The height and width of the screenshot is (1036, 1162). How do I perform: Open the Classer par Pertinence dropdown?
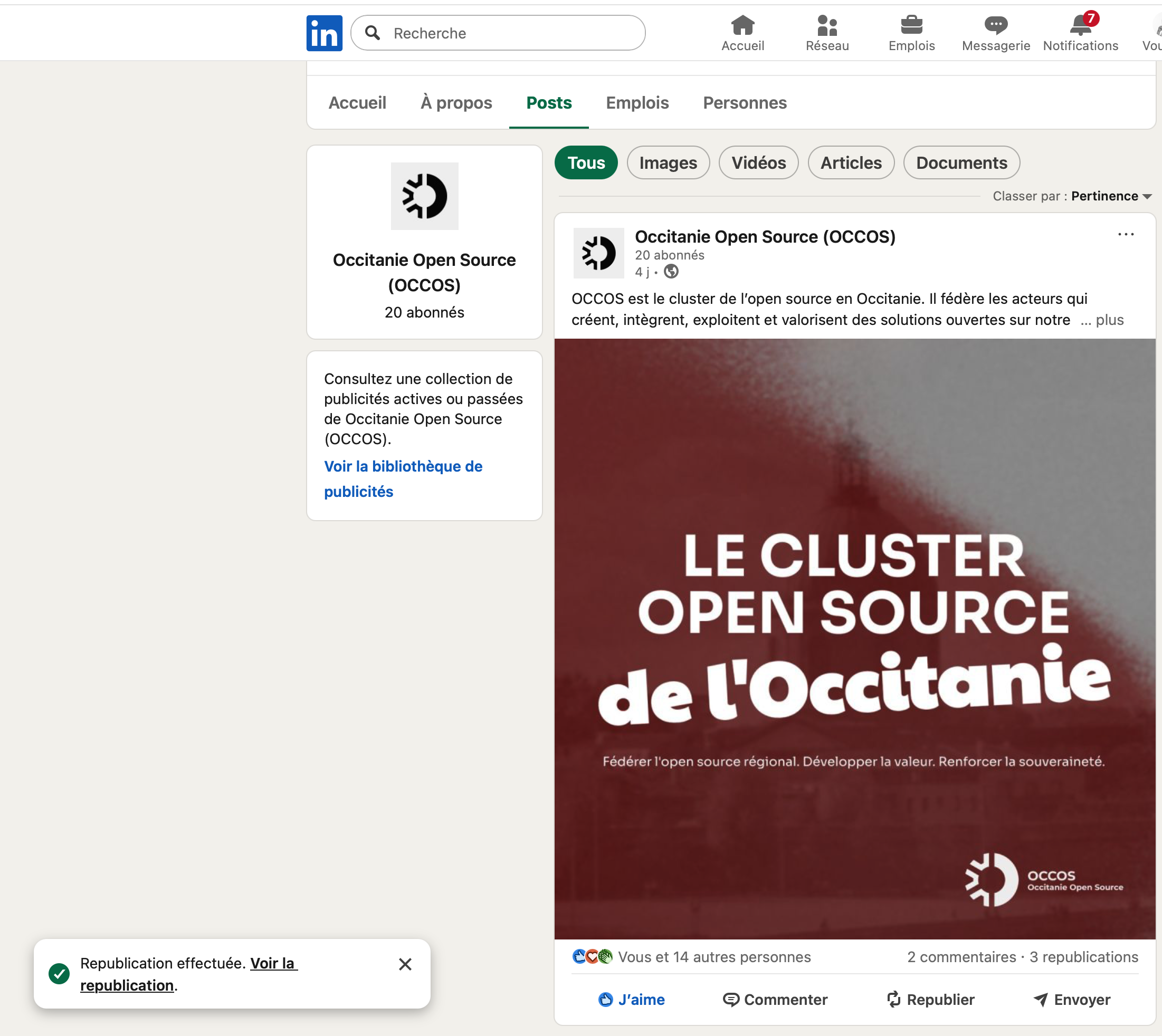[1111, 196]
